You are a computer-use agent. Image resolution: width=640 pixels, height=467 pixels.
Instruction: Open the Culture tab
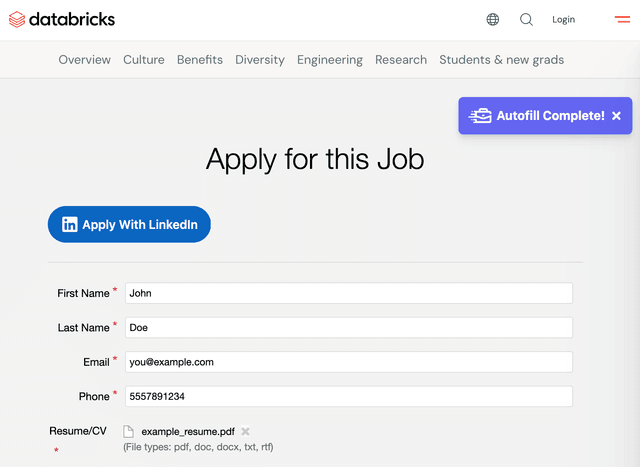click(x=143, y=60)
